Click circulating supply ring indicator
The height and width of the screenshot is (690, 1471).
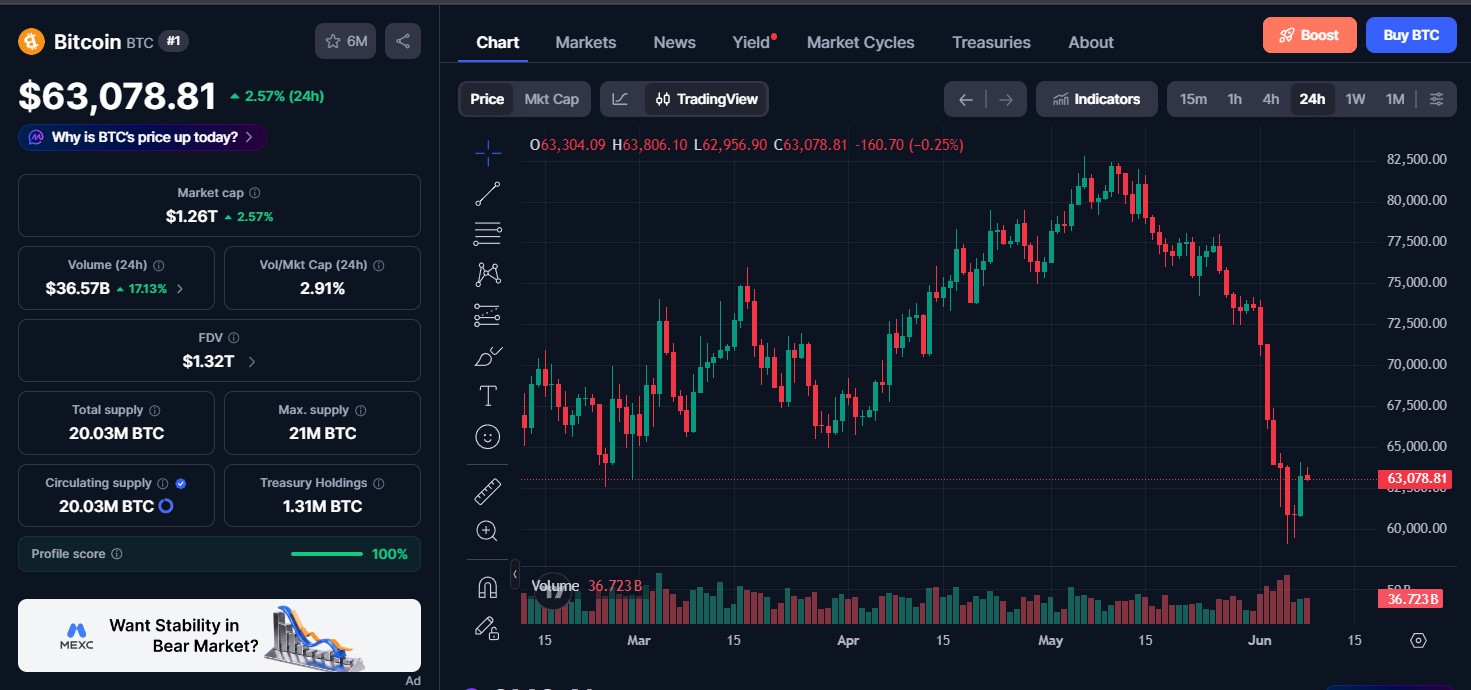166,506
